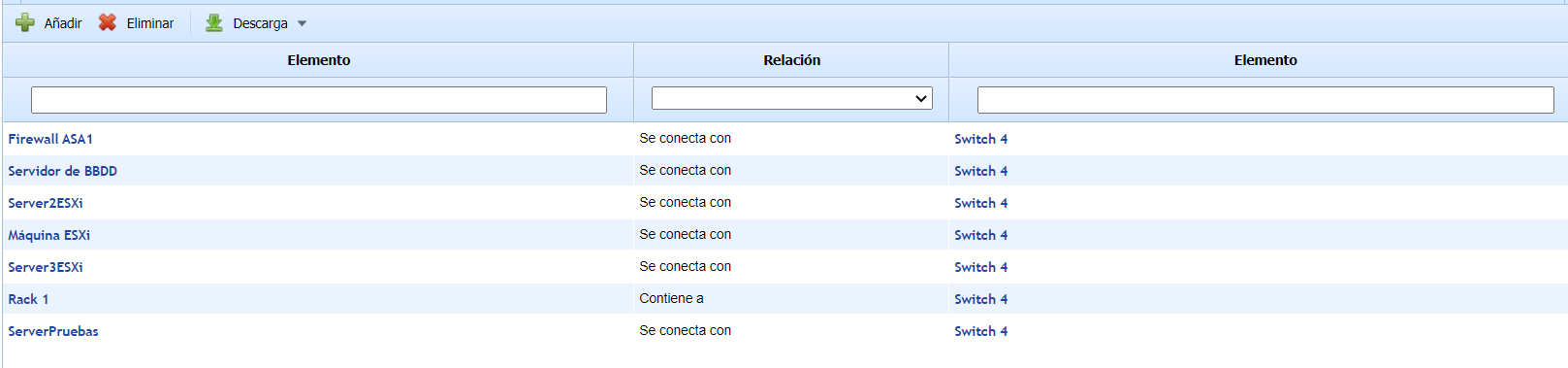Sort by the Relación column header
1568x368 pixels.
pos(791,60)
